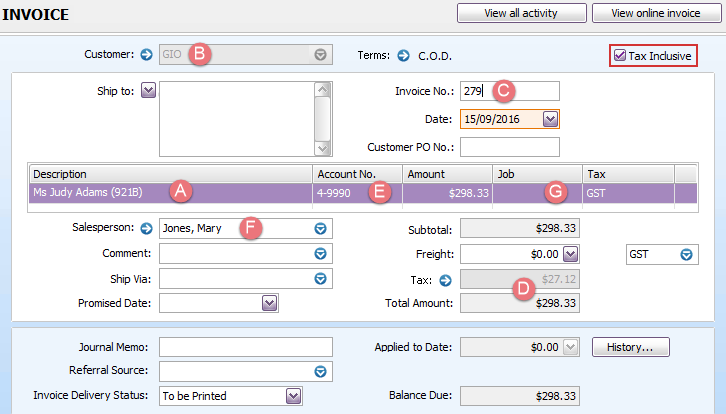Click the Terms blue arrow icon
The width and height of the screenshot is (726, 414).
[x=404, y=55]
